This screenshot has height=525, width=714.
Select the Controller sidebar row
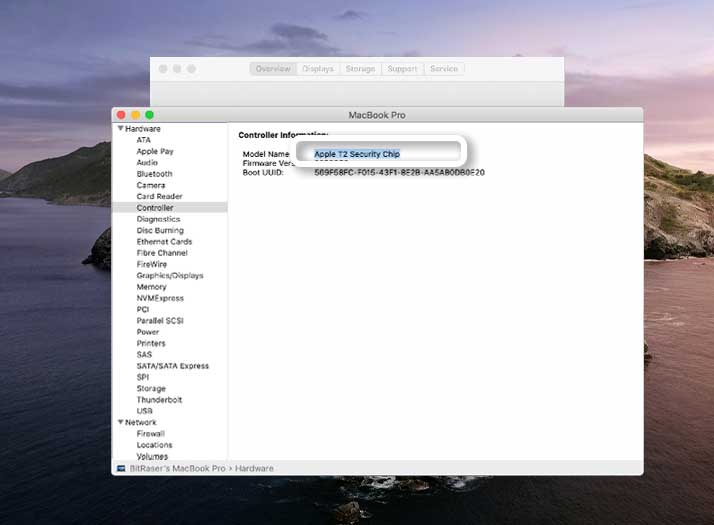click(169, 208)
